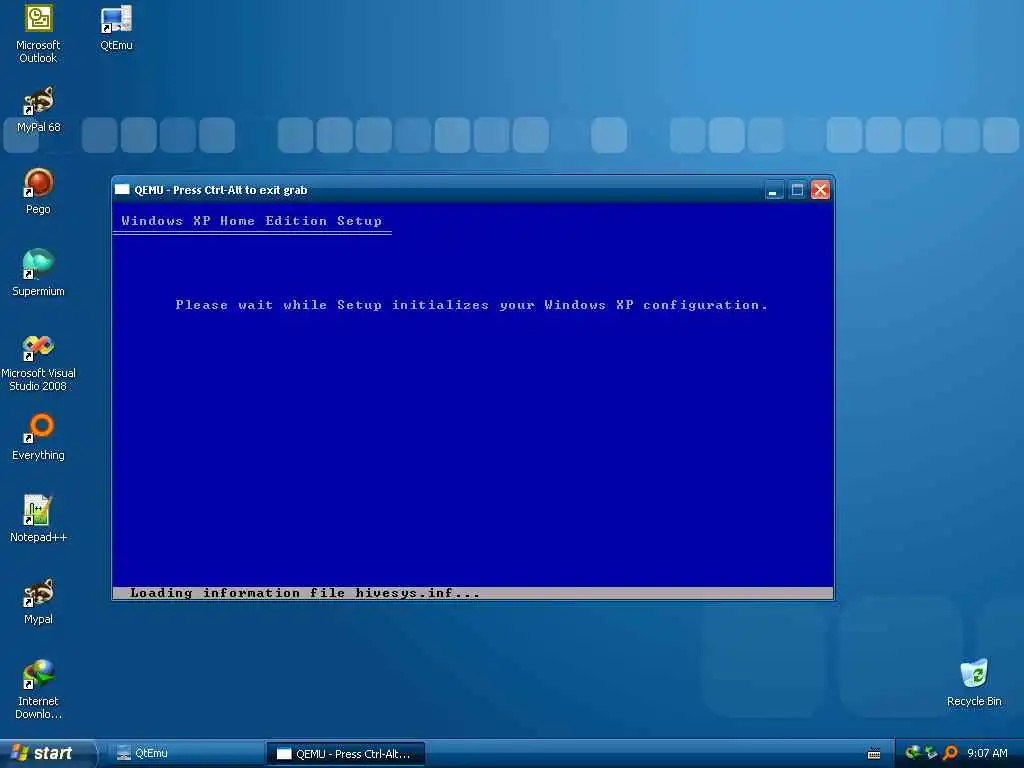The image size is (1024, 768).
Task: Click the network connection tray icon
Action: [x=931, y=753]
